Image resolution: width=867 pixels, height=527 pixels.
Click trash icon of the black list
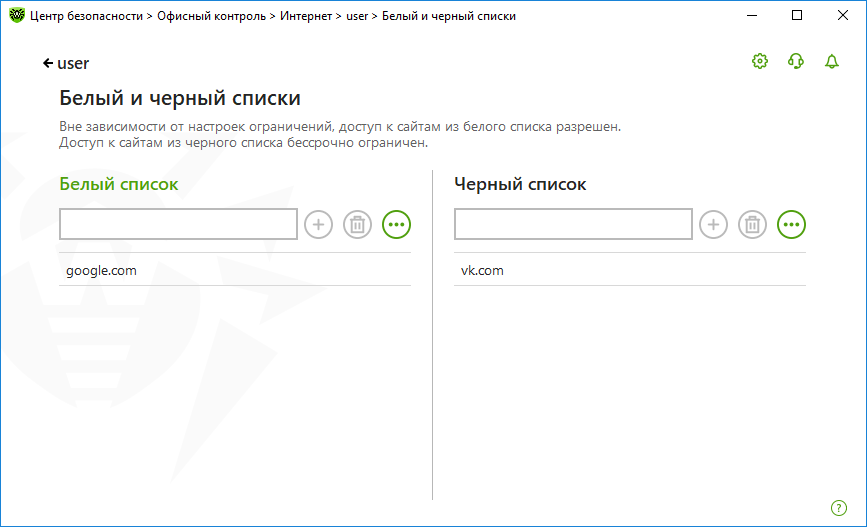[x=752, y=225]
